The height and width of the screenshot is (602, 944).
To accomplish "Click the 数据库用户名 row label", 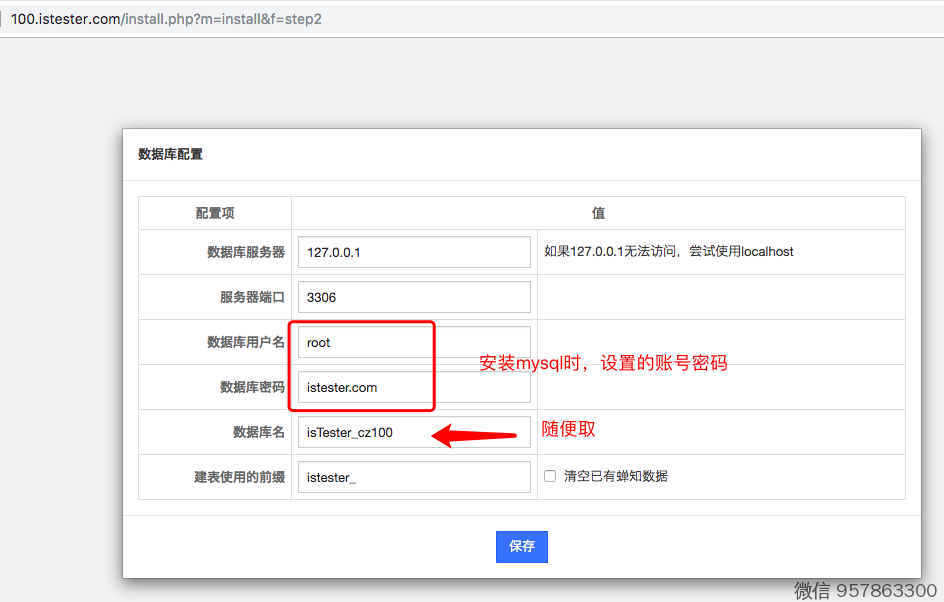I will pyautogui.click(x=246, y=342).
